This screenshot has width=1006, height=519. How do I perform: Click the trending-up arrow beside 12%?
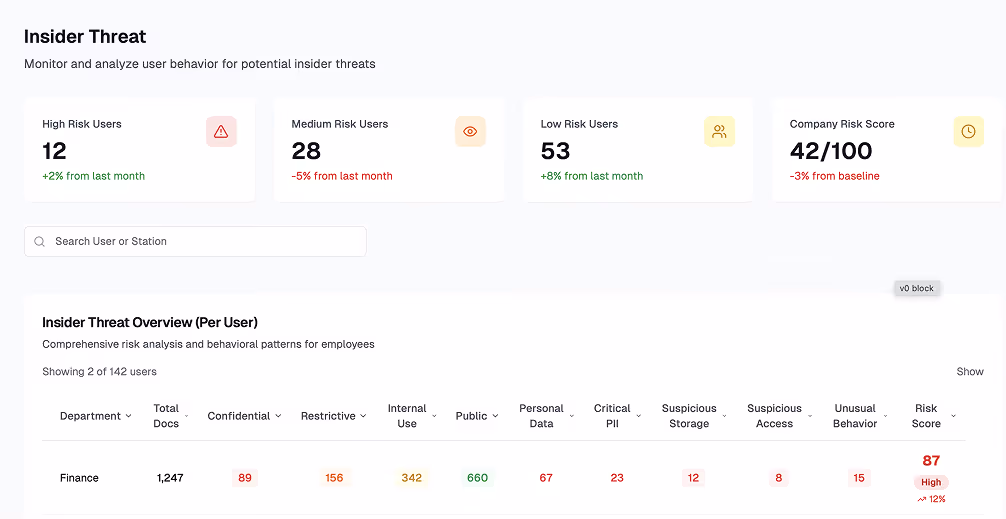[x=921, y=499]
